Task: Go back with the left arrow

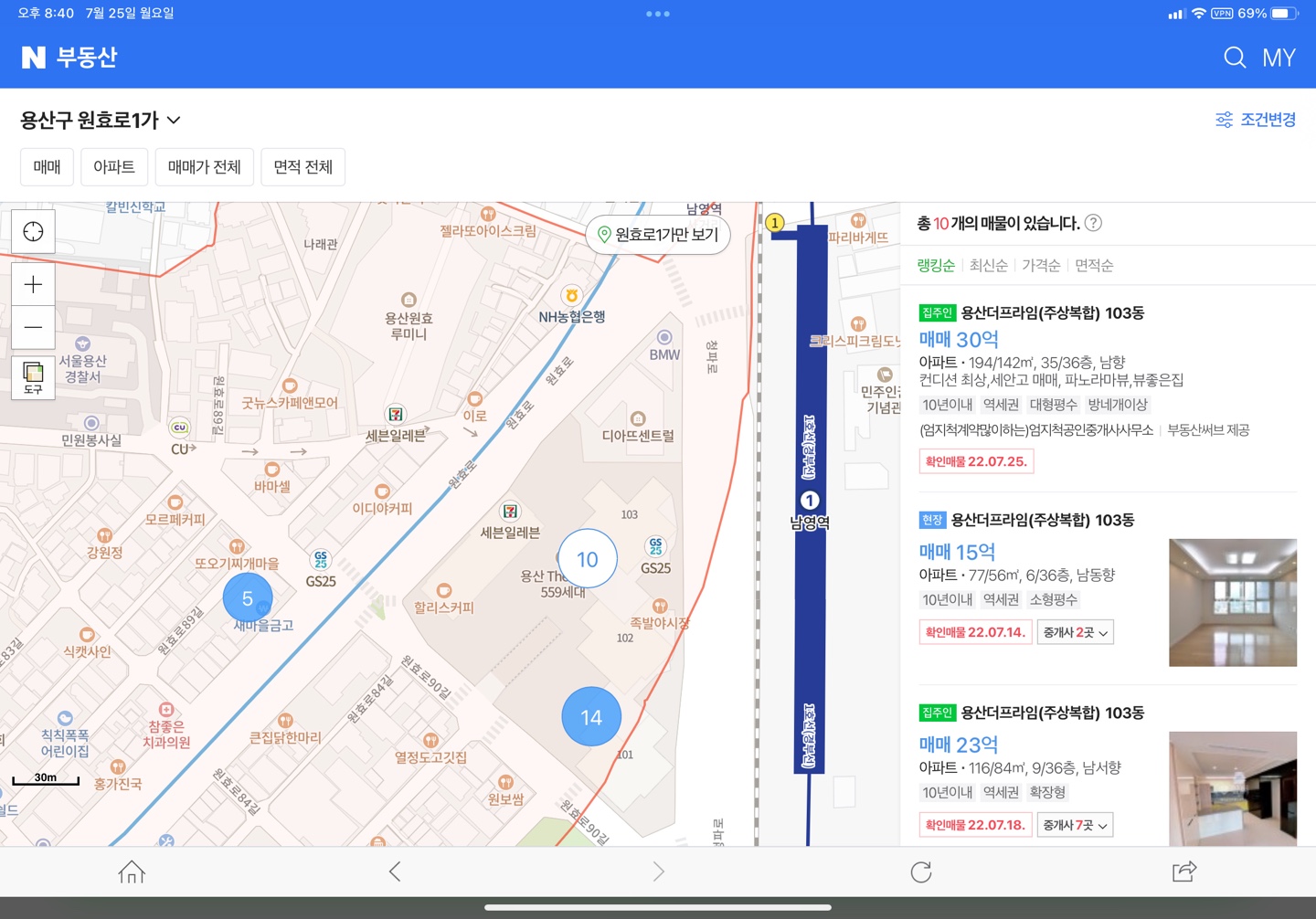Action: point(395,872)
